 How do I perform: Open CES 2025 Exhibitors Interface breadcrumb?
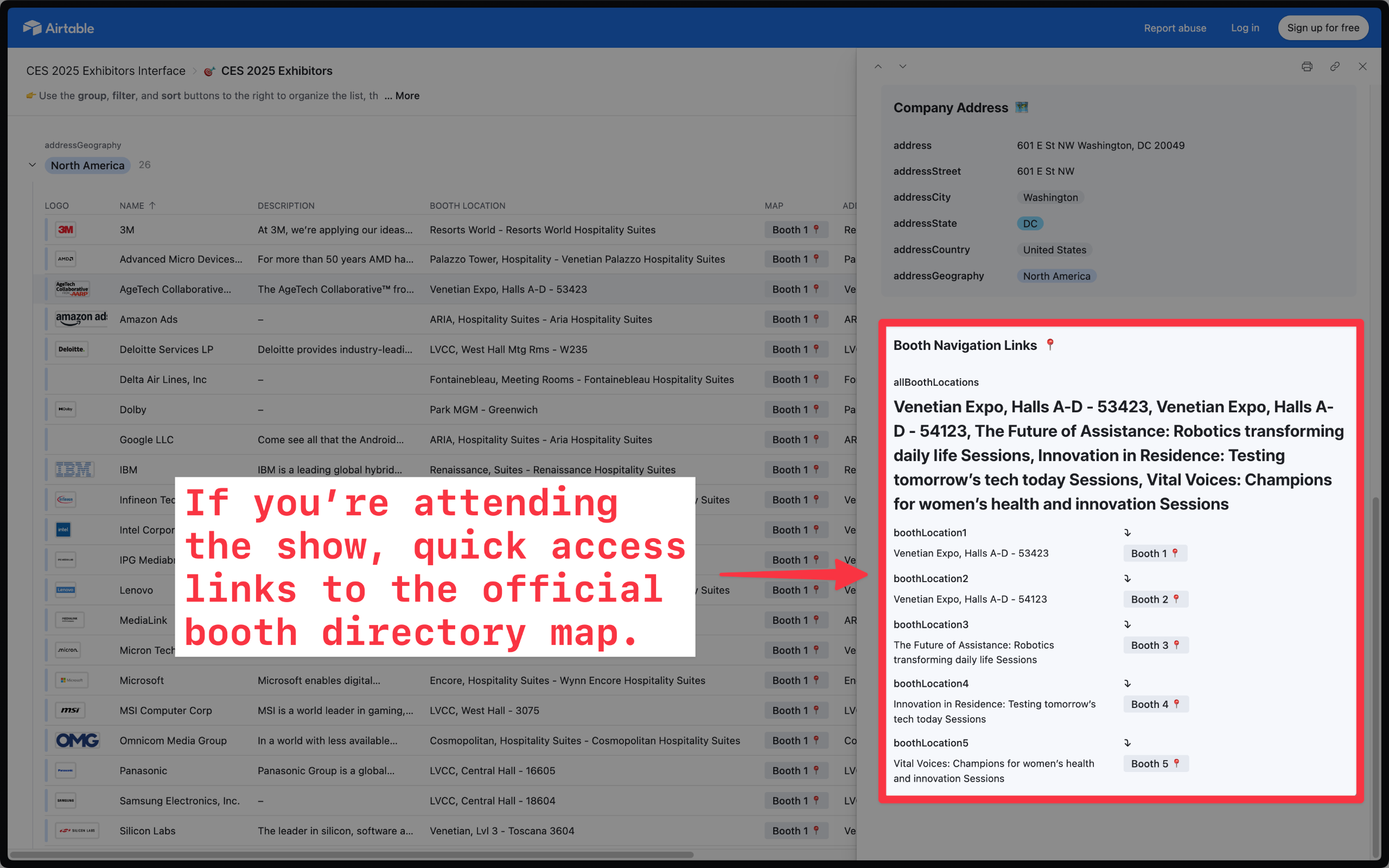(x=106, y=71)
